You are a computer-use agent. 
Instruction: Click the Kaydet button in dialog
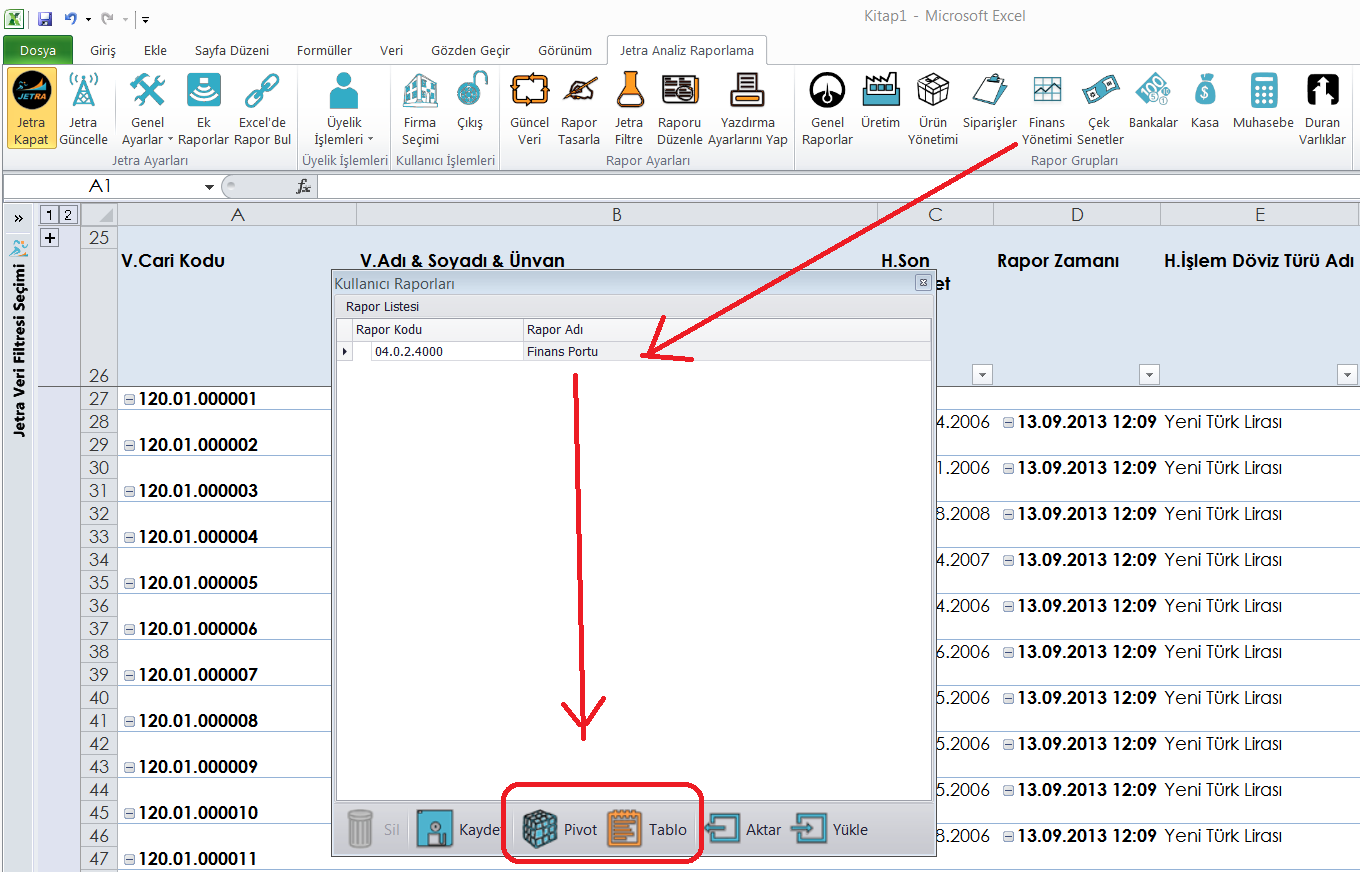pos(457,829)
